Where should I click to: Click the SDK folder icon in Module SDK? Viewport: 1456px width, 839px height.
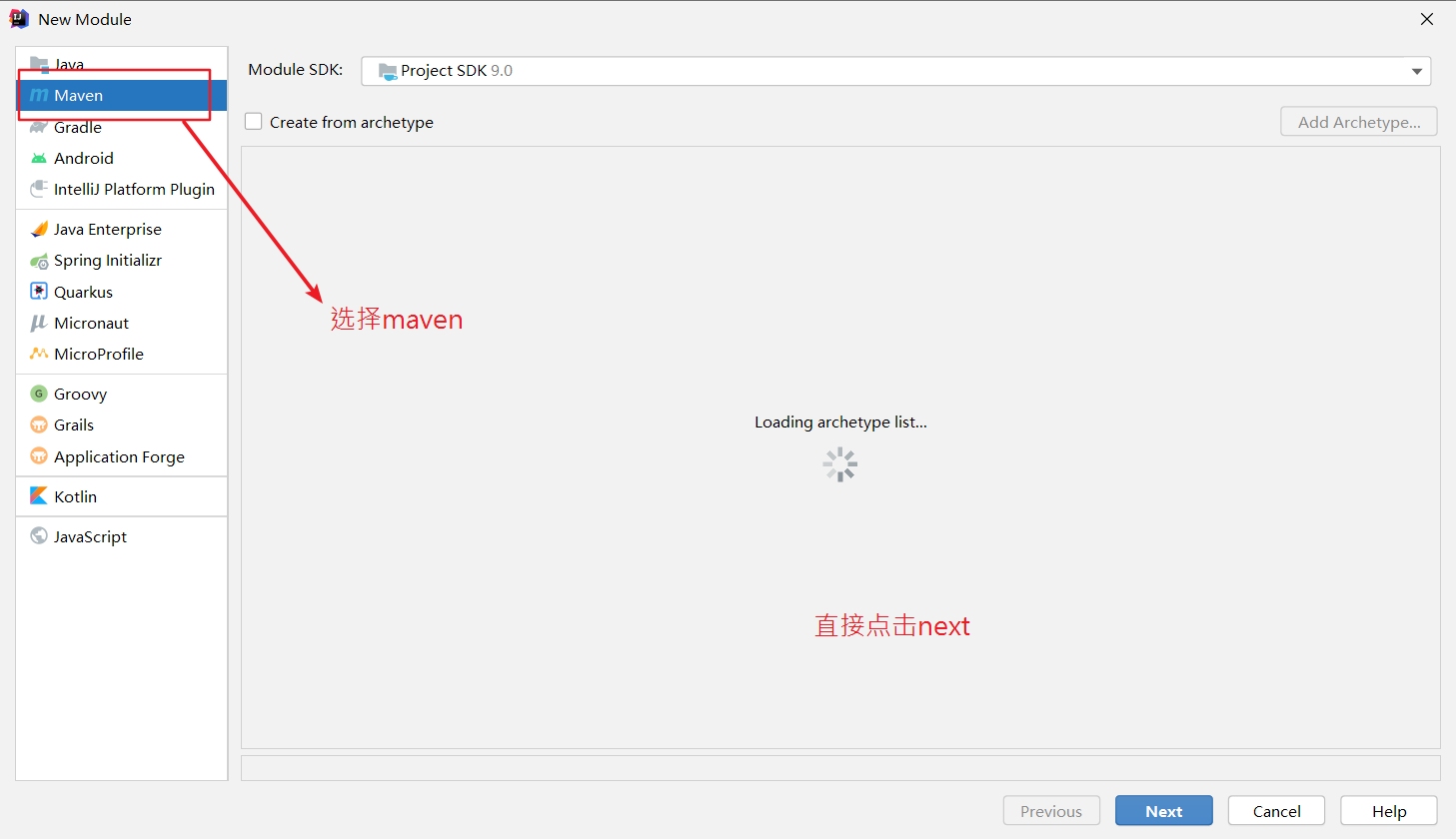point(388,71)
